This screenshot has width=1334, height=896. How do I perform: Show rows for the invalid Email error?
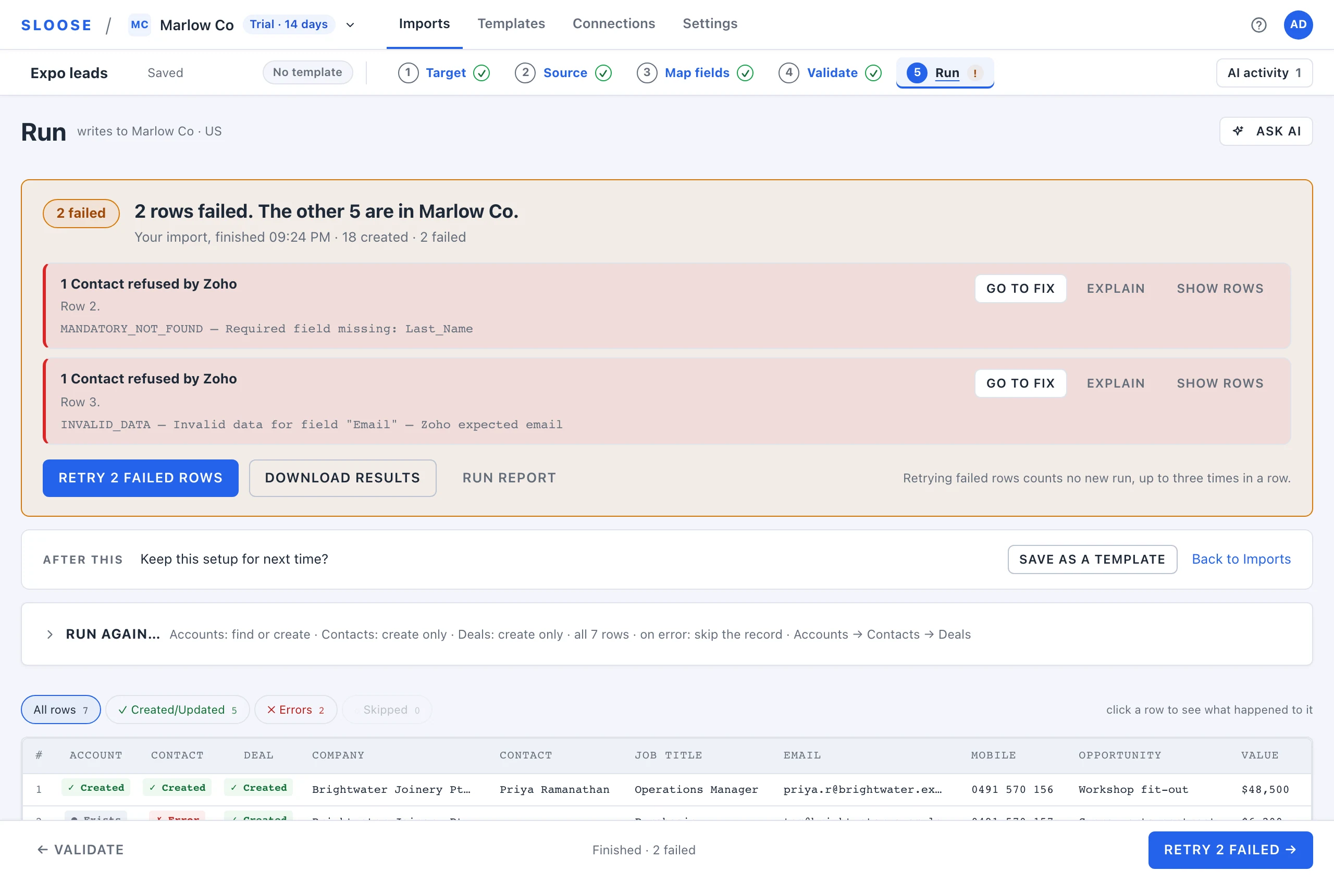(x=1220, y=383)
